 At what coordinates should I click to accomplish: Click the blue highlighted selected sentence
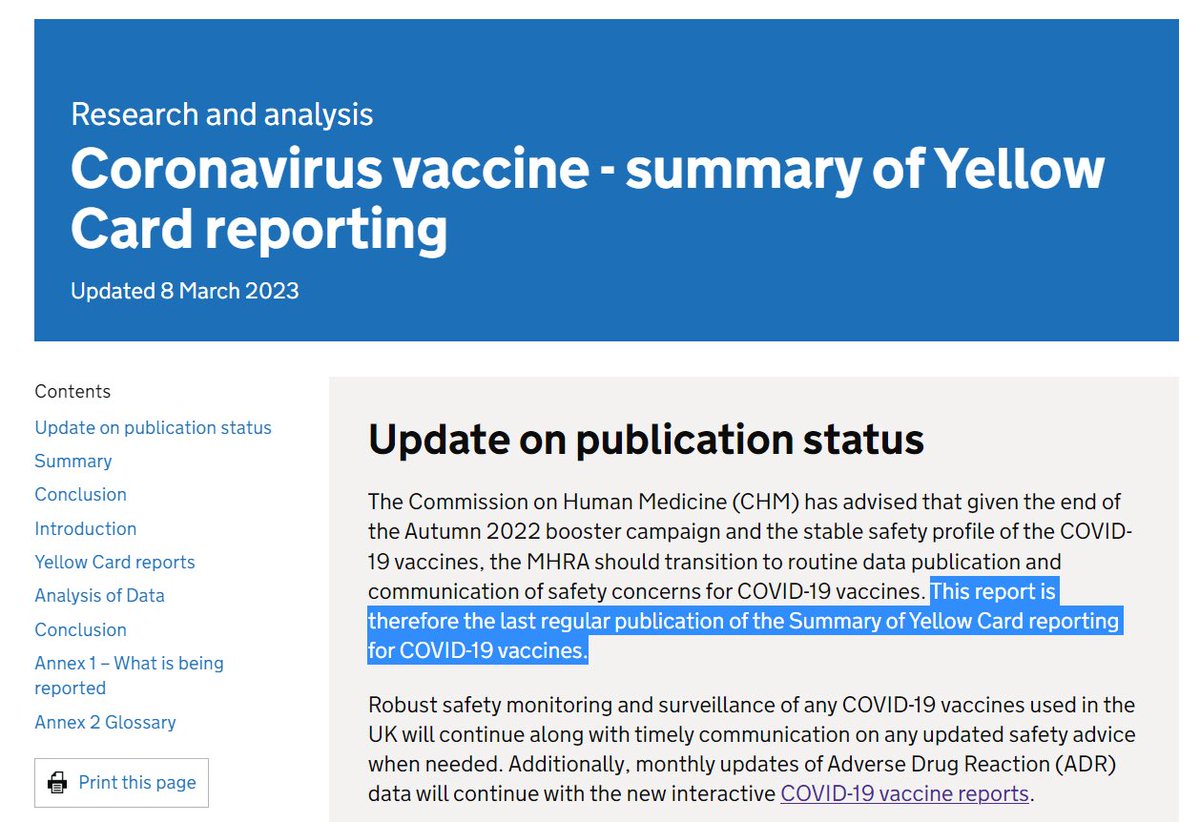click(x=743, y=622)
